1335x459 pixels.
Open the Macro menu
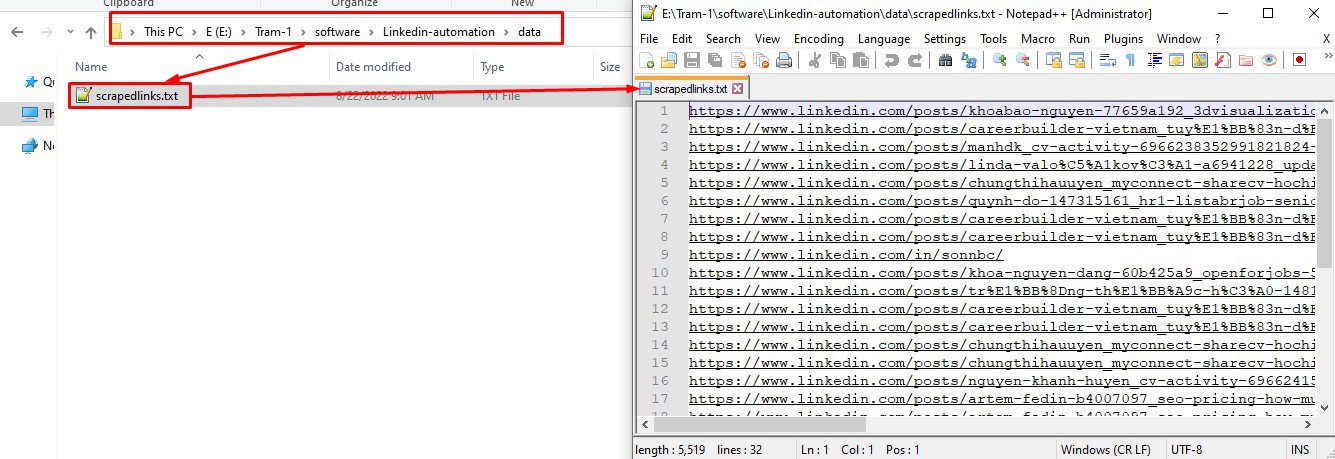point(1038,39)
